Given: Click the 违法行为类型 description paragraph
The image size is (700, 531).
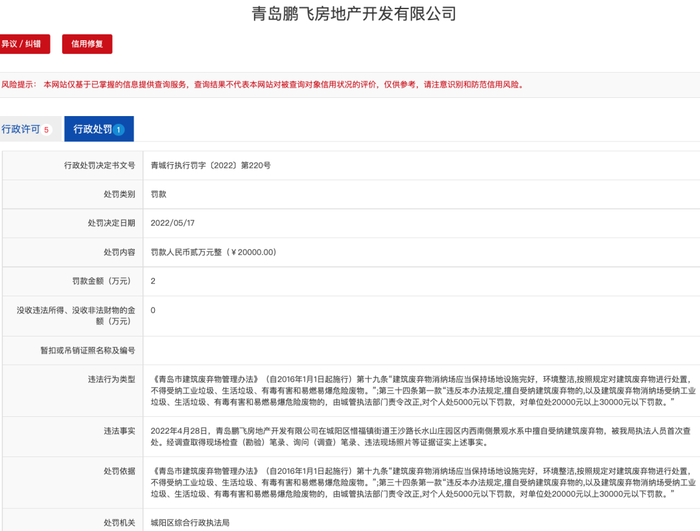Looking at the screenshot, I should 423,390.
